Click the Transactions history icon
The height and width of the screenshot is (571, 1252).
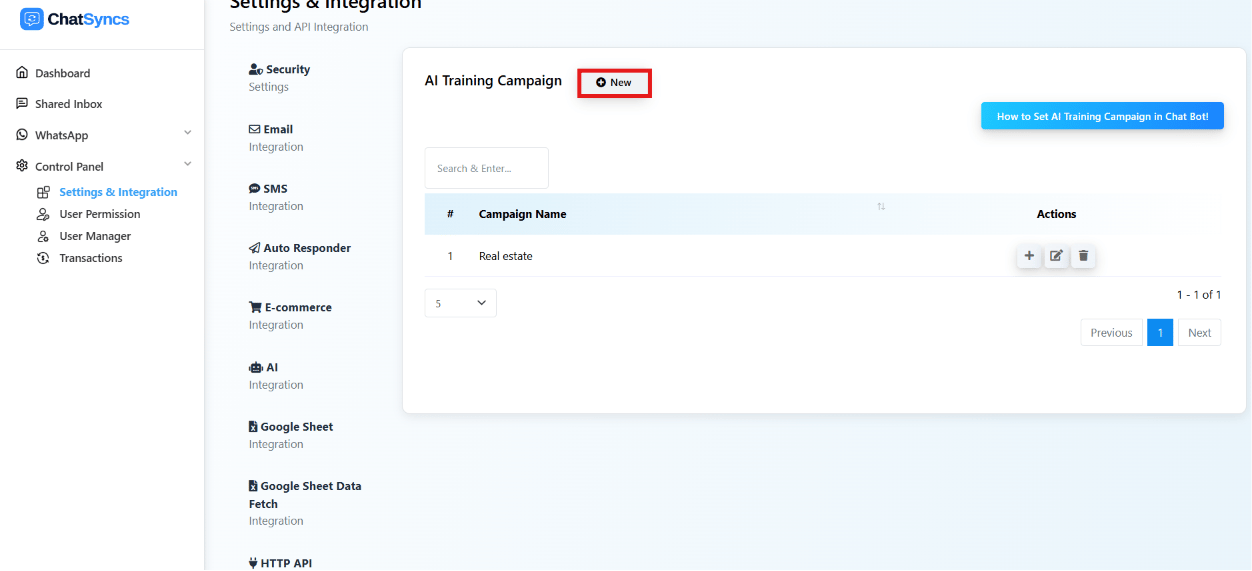[x=43, y=258]
